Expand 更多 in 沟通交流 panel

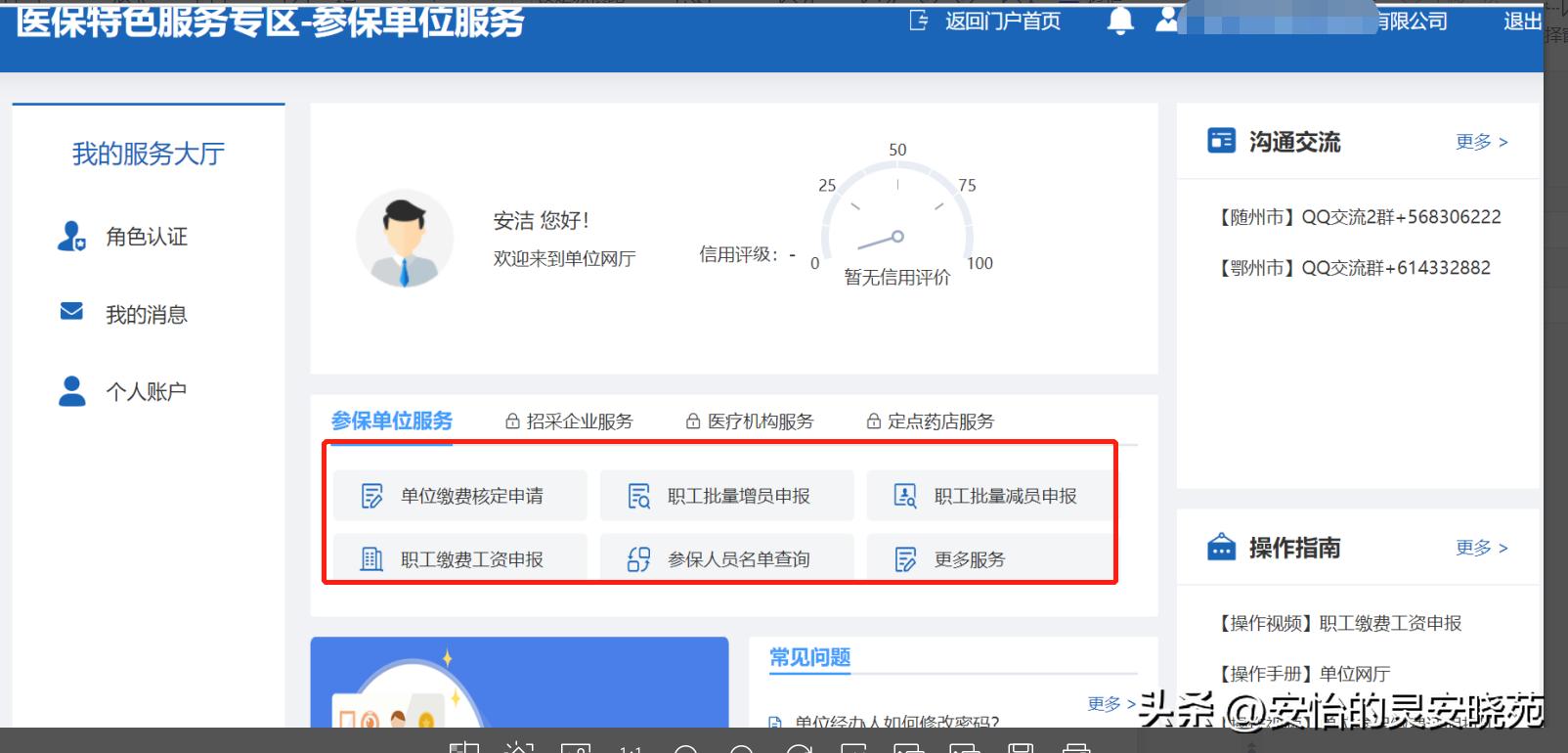tap(1481, 142)
